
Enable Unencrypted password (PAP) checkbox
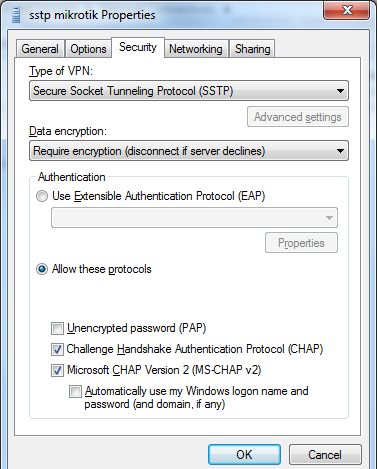[57, 328]
